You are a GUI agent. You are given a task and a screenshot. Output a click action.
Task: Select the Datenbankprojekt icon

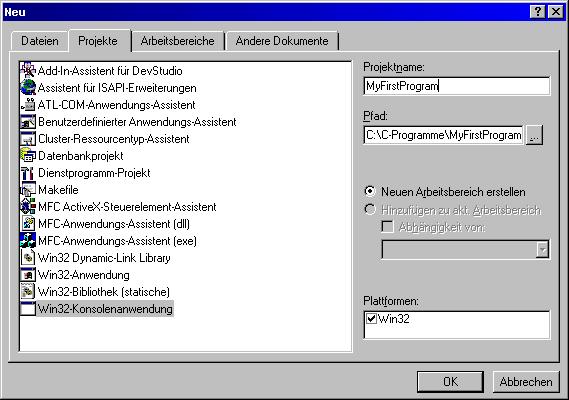28,155
